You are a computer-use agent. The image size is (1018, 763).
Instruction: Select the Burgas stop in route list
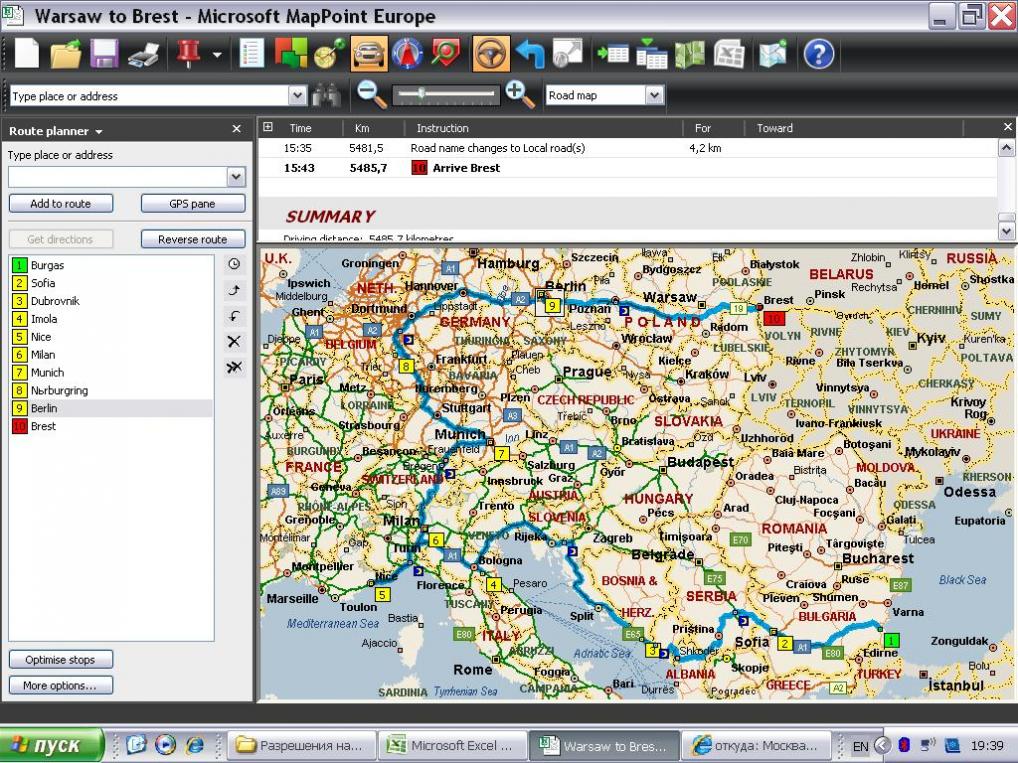point(112,265)
